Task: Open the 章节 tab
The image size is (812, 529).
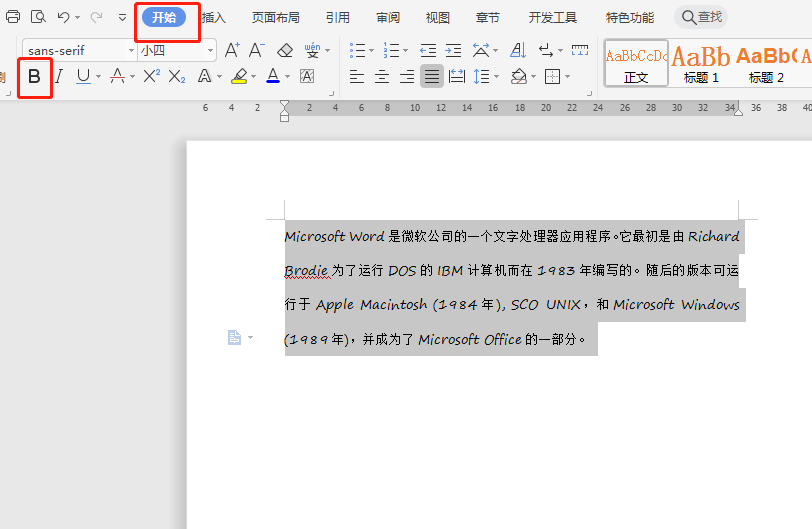Action: [x=488, y=18]
